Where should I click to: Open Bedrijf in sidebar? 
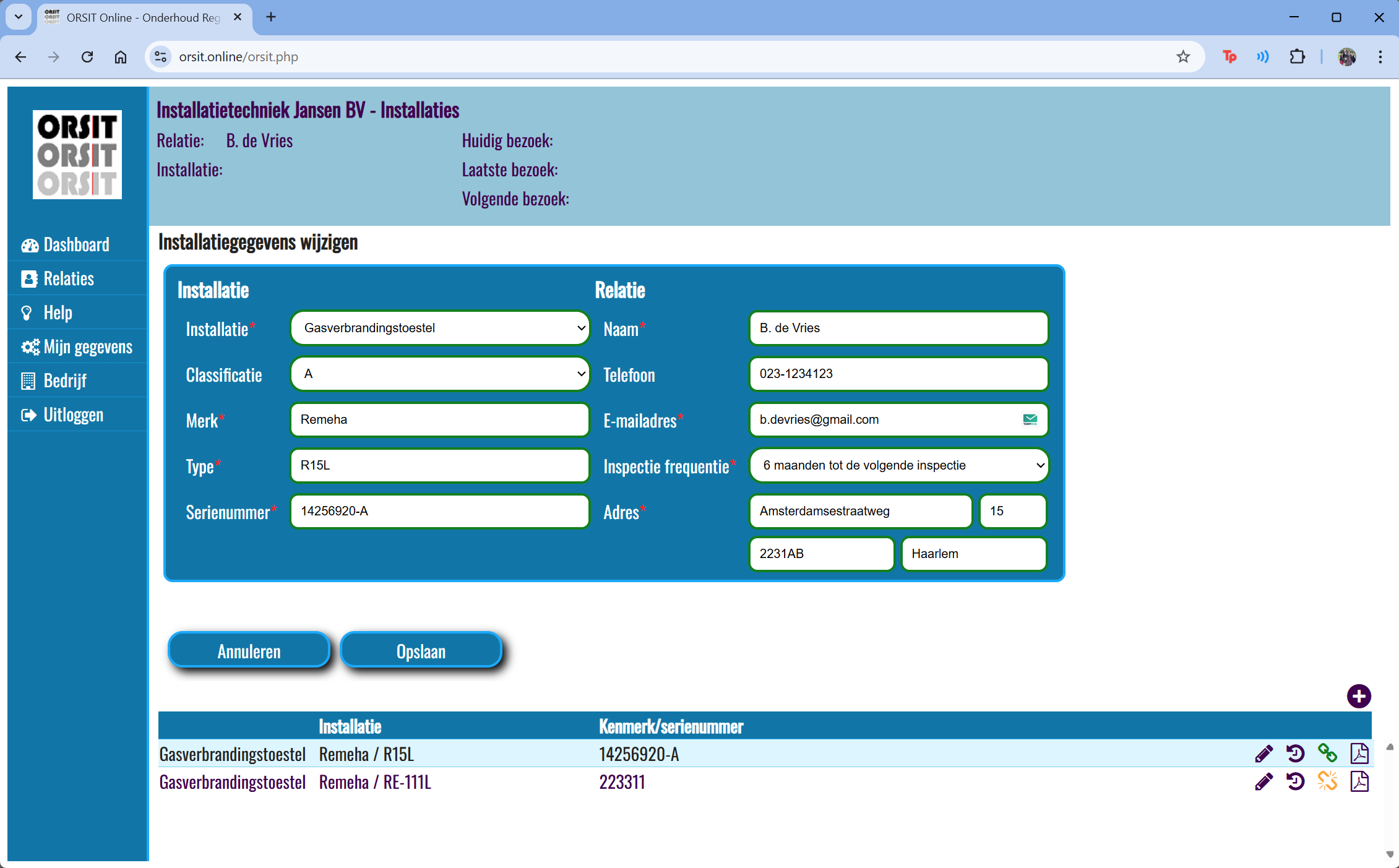pyautogui.click(x=77, y=380)
